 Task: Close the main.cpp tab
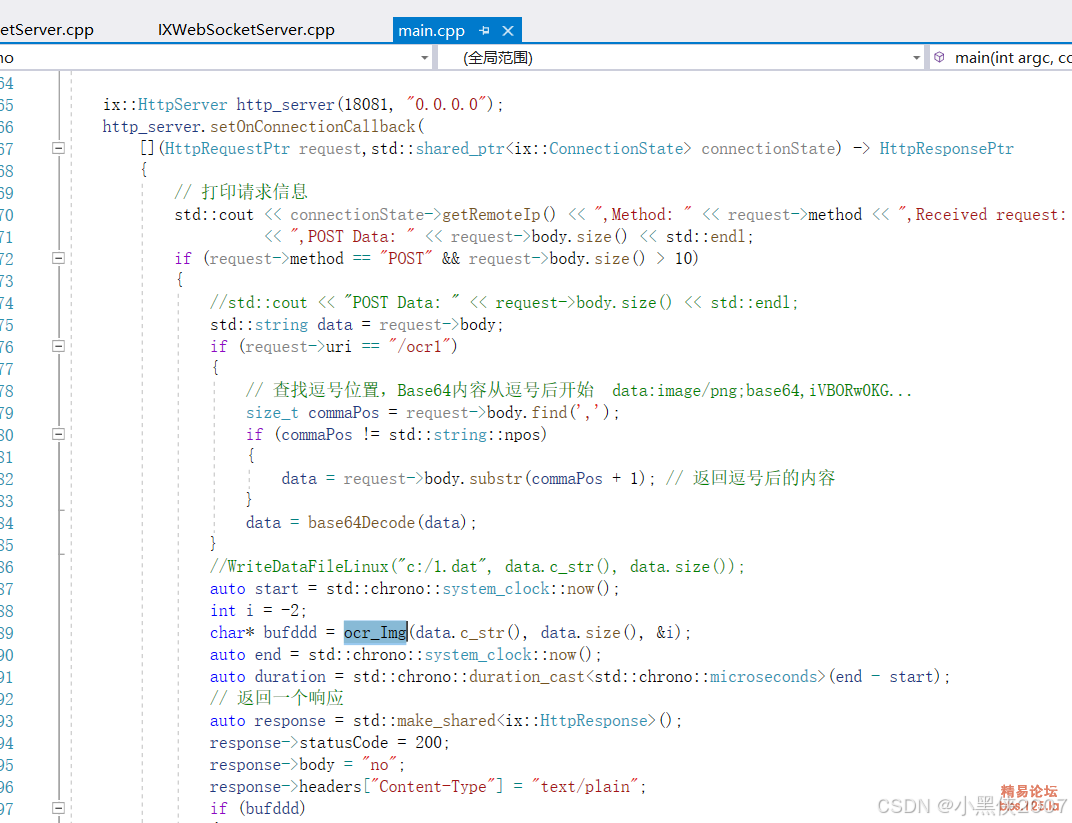click(508, 30)
